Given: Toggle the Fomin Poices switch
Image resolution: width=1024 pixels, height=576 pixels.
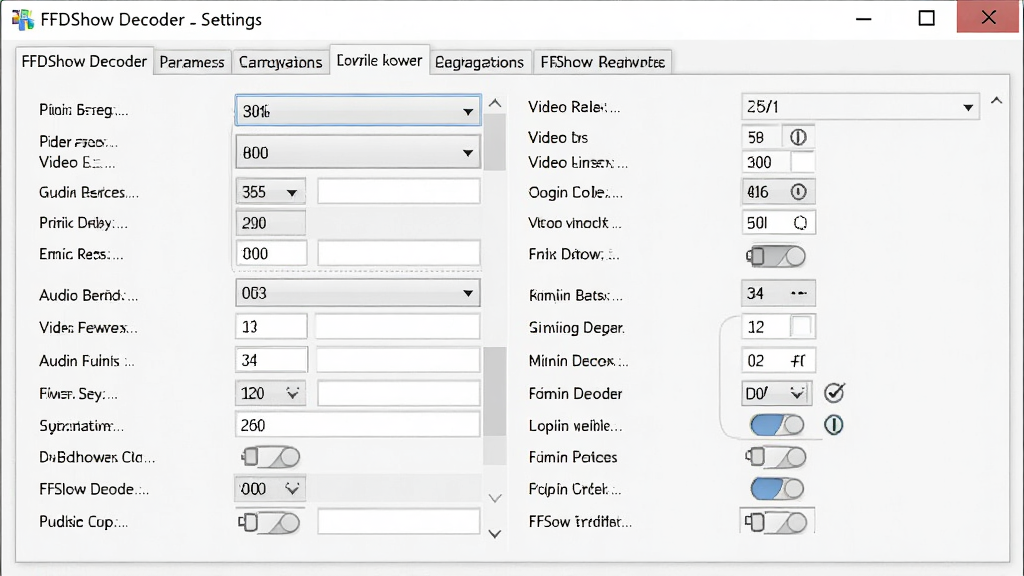Looking at the screenshot, I should coord(776,456).
